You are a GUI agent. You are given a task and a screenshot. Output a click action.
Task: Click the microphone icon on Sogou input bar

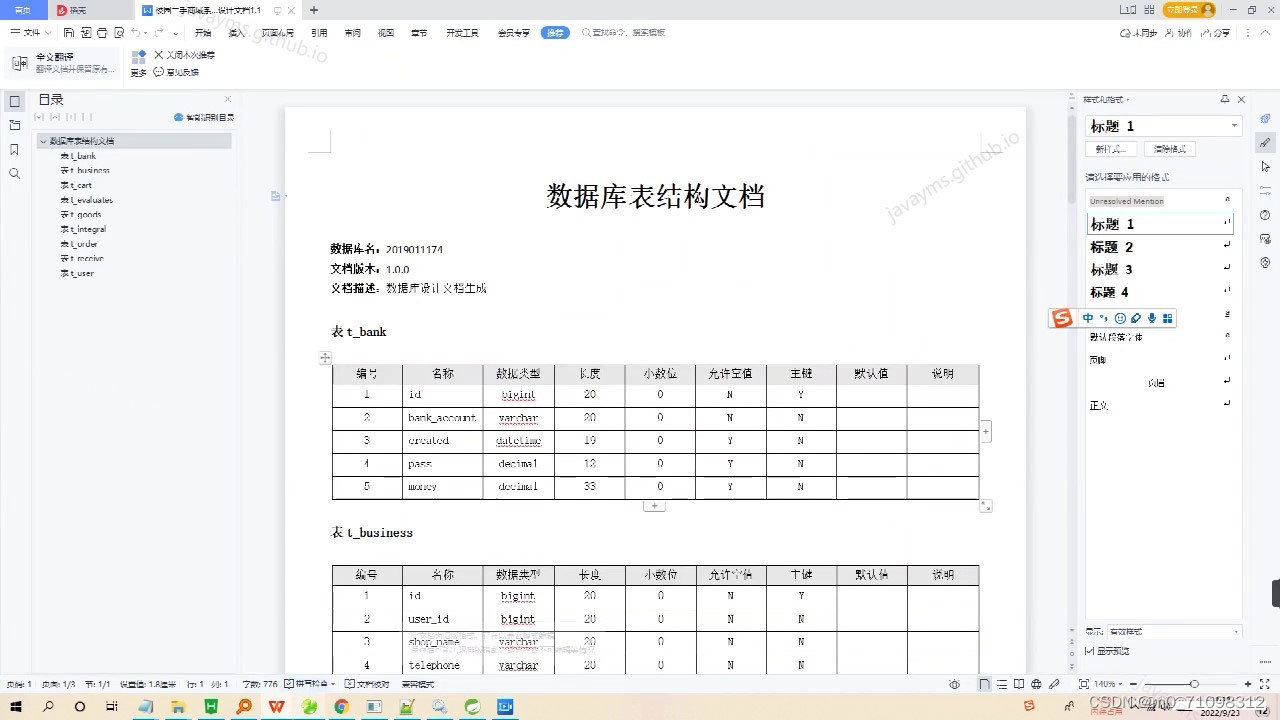(x=1152, y=318)
